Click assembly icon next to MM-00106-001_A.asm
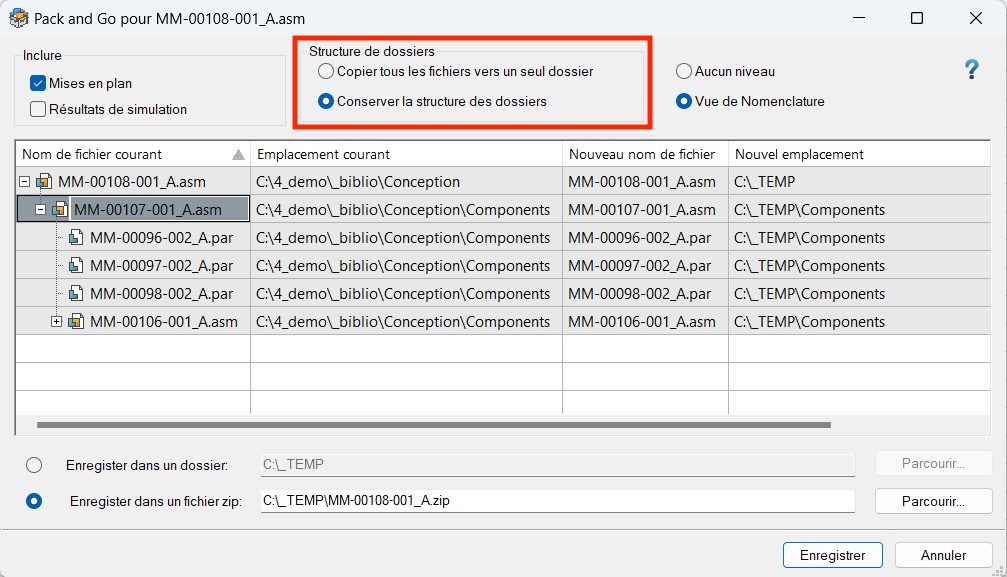 76,321
